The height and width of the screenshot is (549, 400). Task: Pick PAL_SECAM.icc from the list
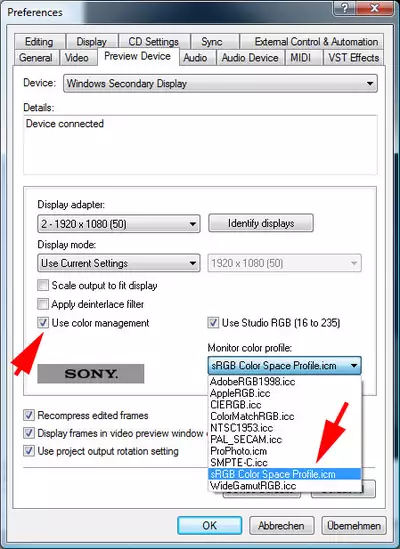pyautogui.click(x=284, y=439)
